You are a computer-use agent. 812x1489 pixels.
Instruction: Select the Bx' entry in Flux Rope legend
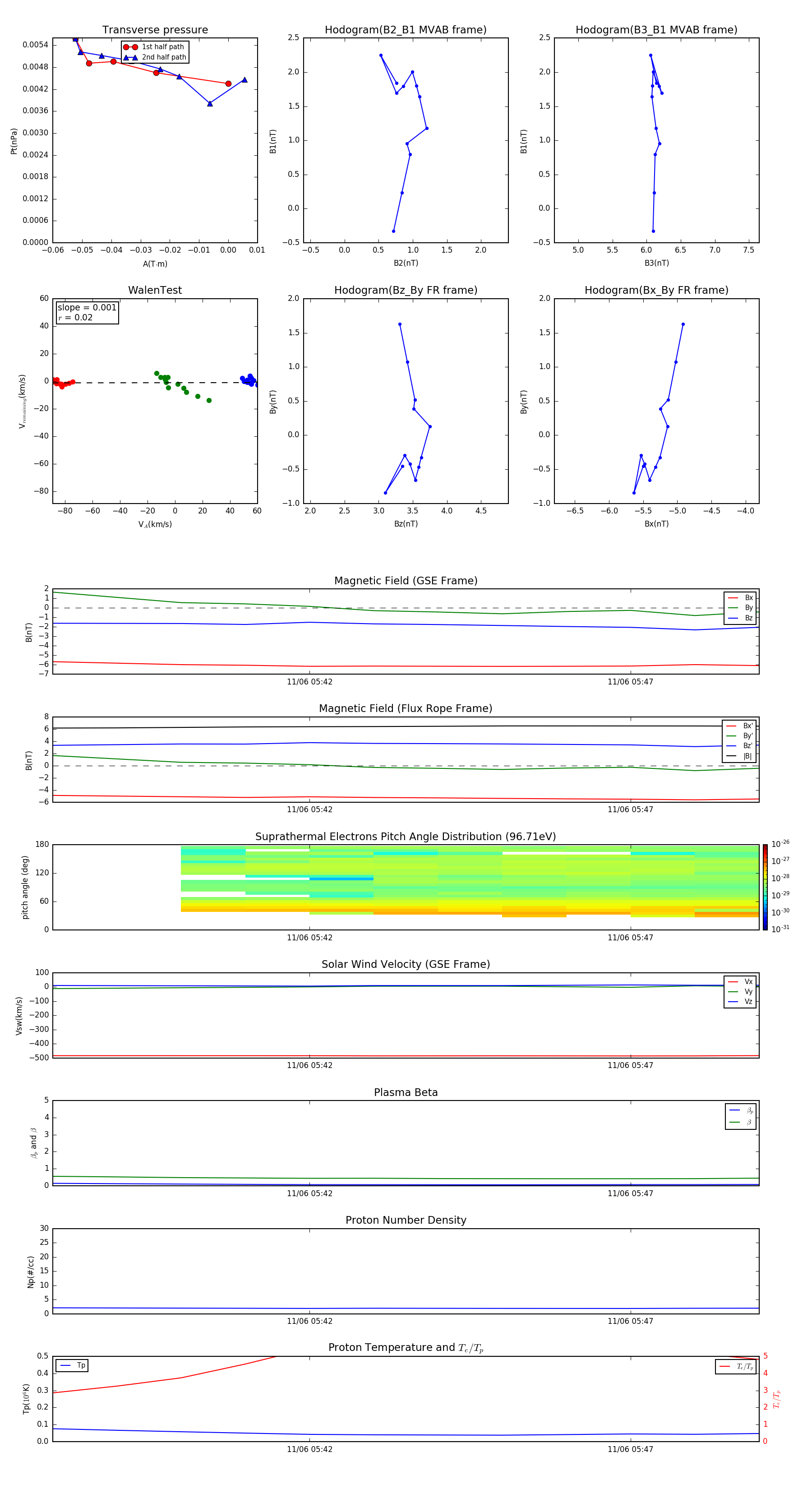[x=739, y=726]
